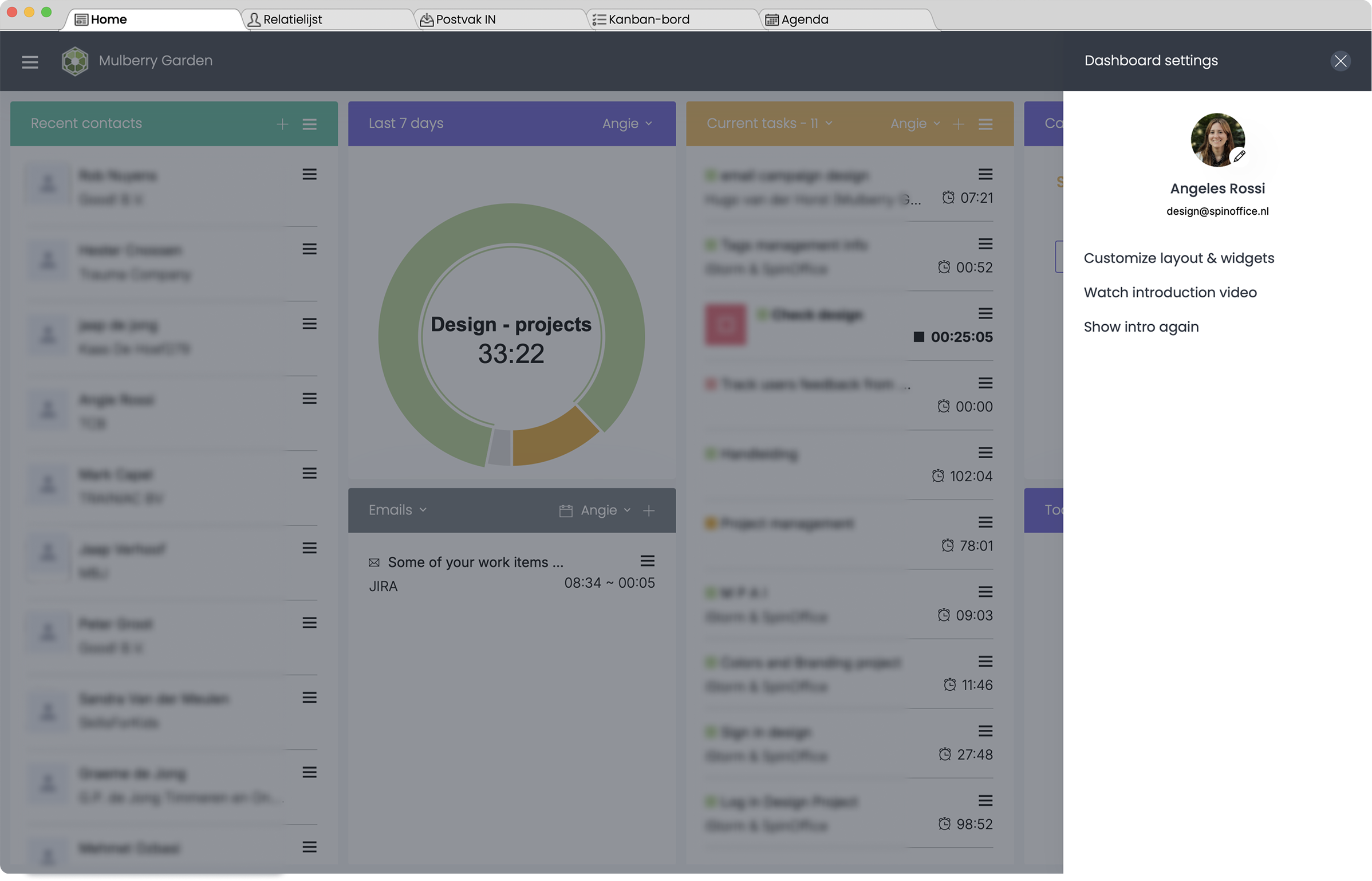Click the Mulberry Garden logo icon

pyautogui.click(x=75, y=61)
